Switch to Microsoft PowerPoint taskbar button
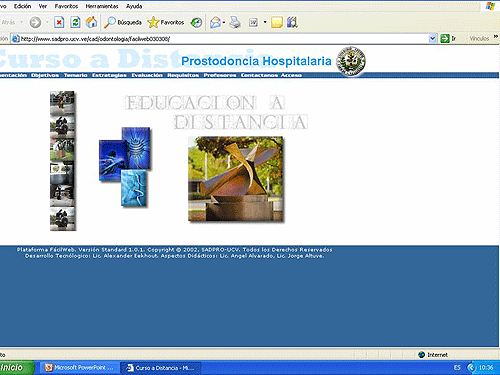The height and width of the screenshot is (375, 500). point(80,368)
